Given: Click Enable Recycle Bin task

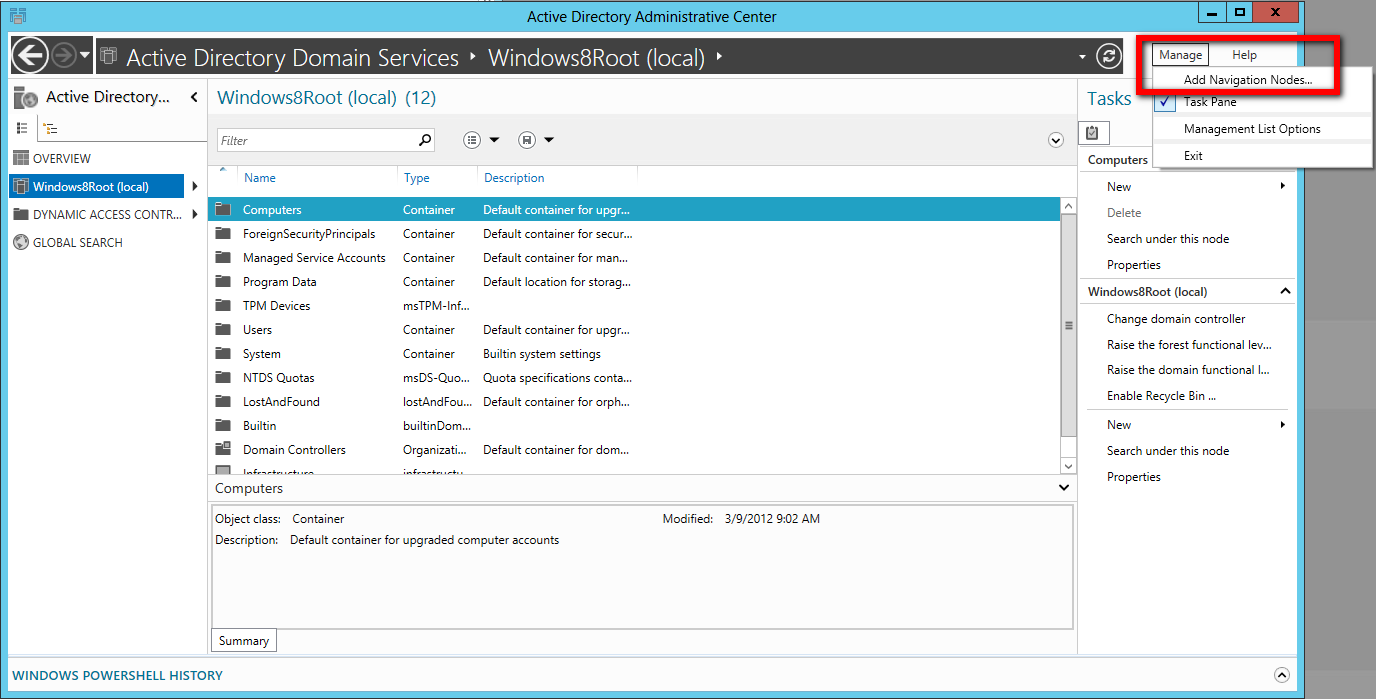Looking at the screenshot, I should (1161, 396).
